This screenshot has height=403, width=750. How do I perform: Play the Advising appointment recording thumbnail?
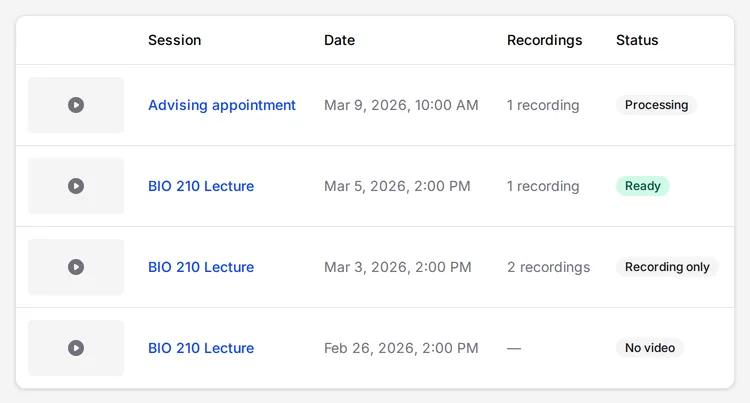[76, 105]
